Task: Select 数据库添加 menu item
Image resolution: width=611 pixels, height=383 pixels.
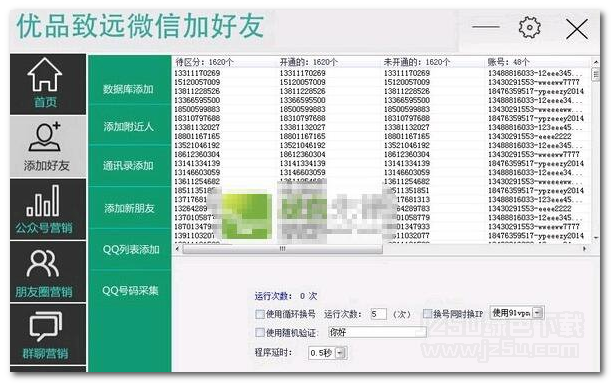Action: pyautogui.click(x=128, y=89)
